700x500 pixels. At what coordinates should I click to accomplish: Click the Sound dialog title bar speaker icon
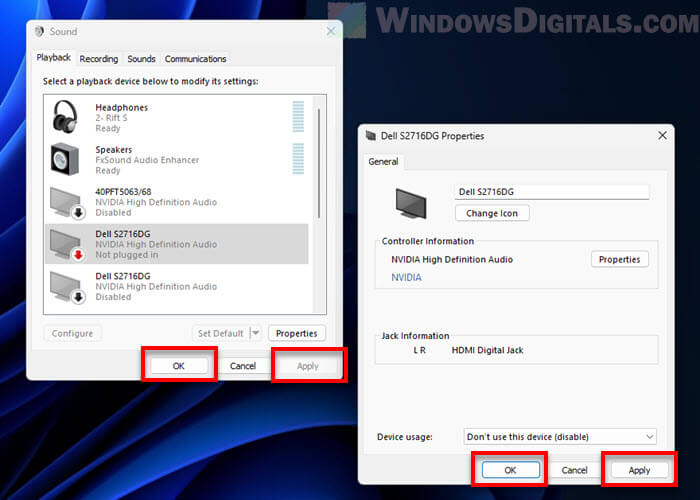pyautogui.click(x=39, y=31)
